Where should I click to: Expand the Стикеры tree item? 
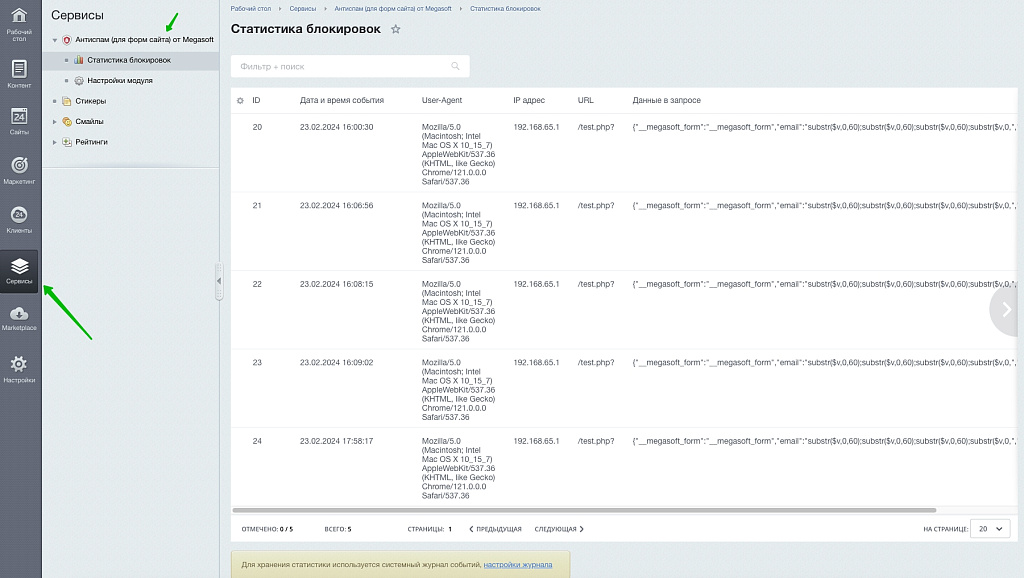tap(56, 101)
